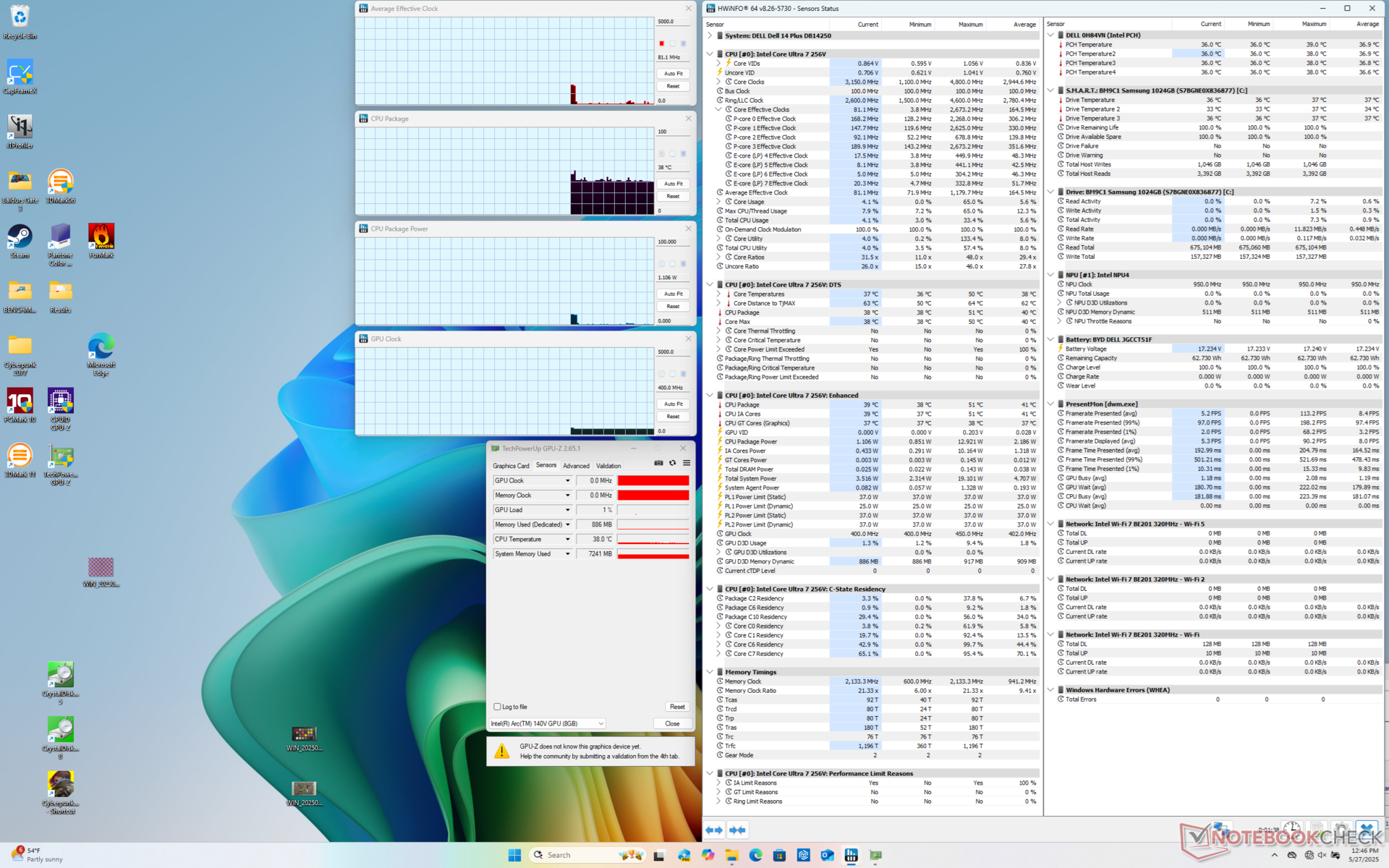1389x868 pixels.
Task: Collapse the Memory Timings group
Action: tap(710, 672)
